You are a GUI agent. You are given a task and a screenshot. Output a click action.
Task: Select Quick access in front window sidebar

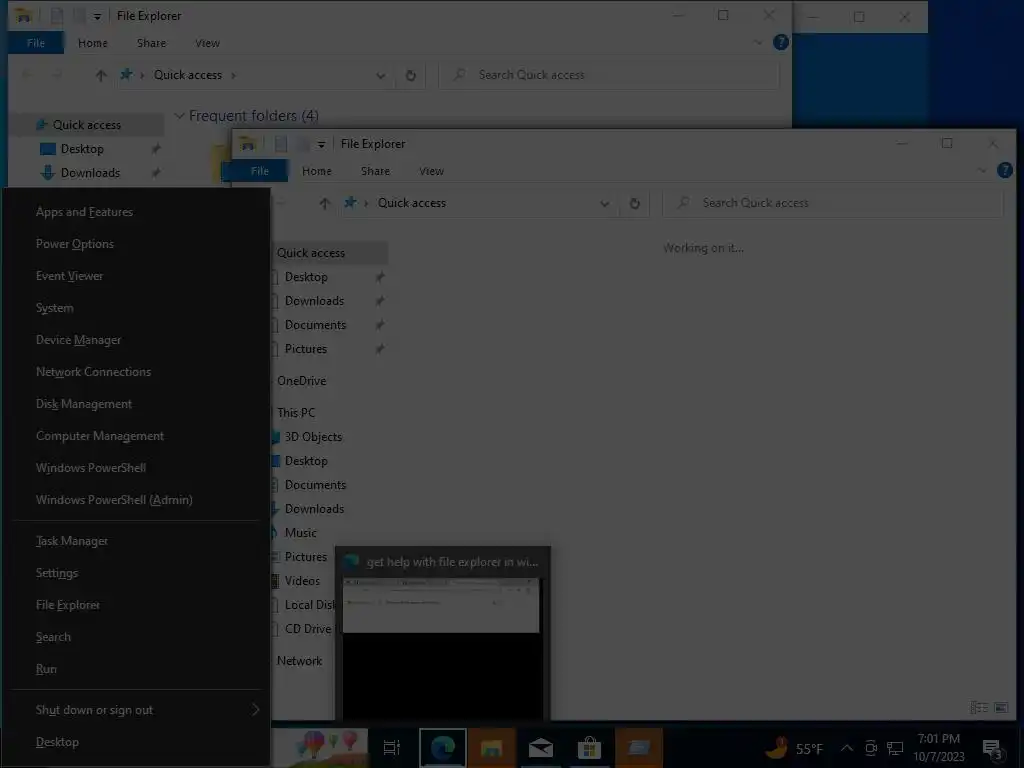click(x=311, y=253)
